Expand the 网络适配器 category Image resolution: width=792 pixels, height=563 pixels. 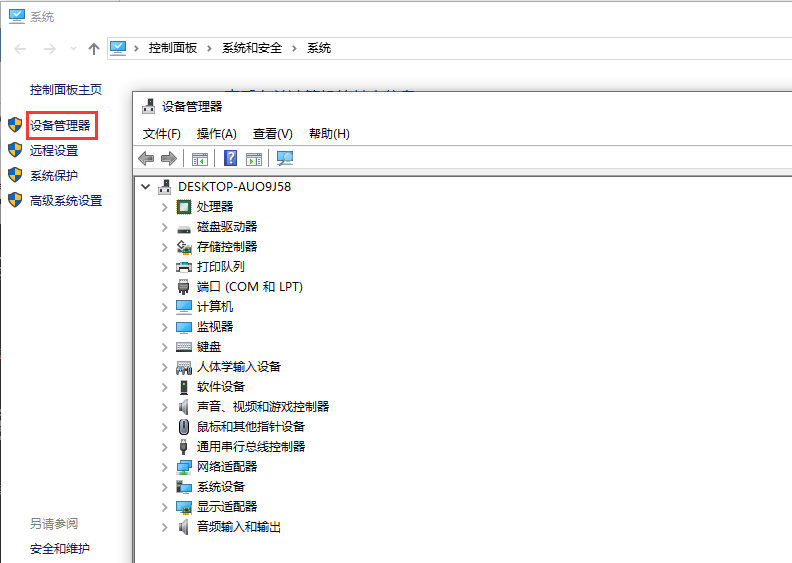164,467
